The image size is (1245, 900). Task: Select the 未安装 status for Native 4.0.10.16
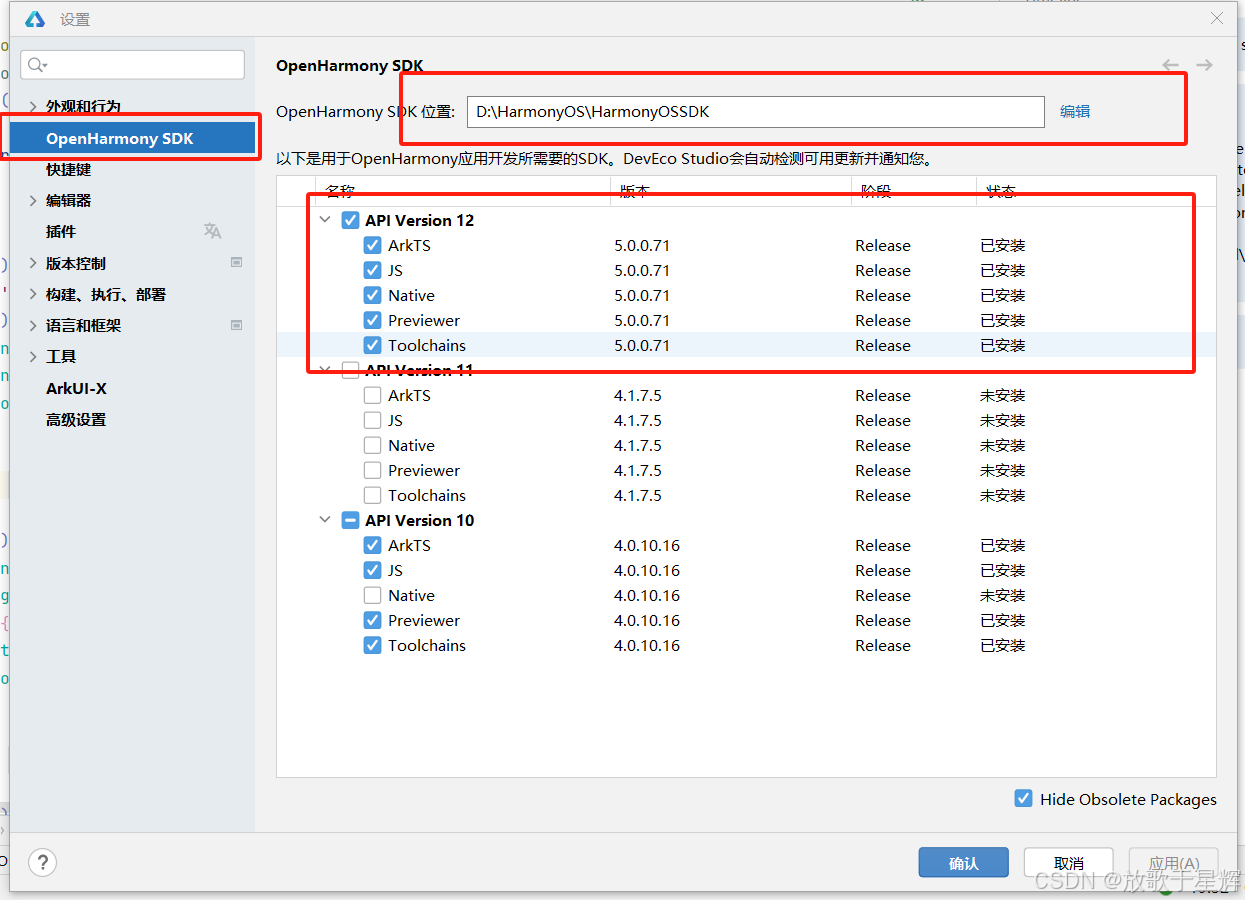click(1003, 595)
